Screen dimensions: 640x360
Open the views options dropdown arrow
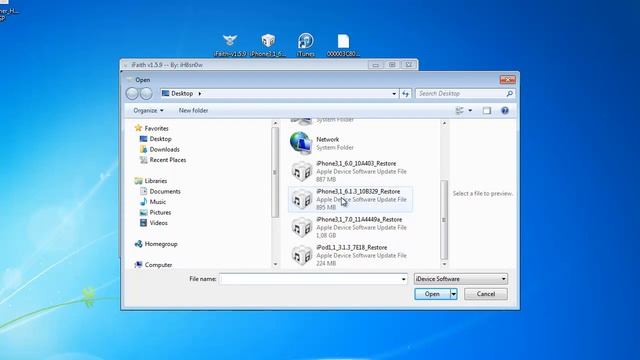[470, 111]
